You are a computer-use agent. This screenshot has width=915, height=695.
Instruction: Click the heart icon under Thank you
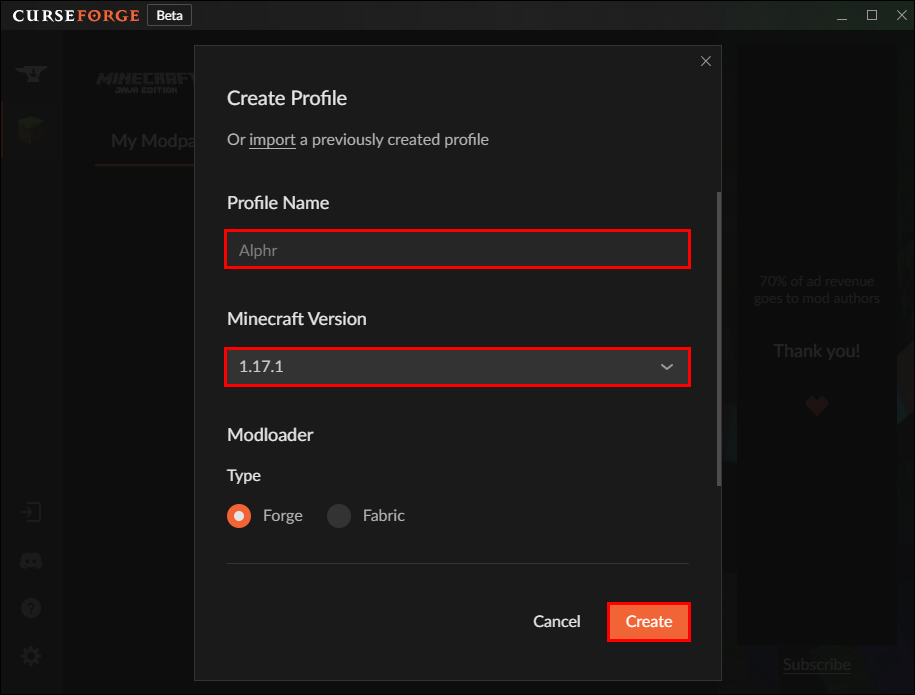click(816, 405)
